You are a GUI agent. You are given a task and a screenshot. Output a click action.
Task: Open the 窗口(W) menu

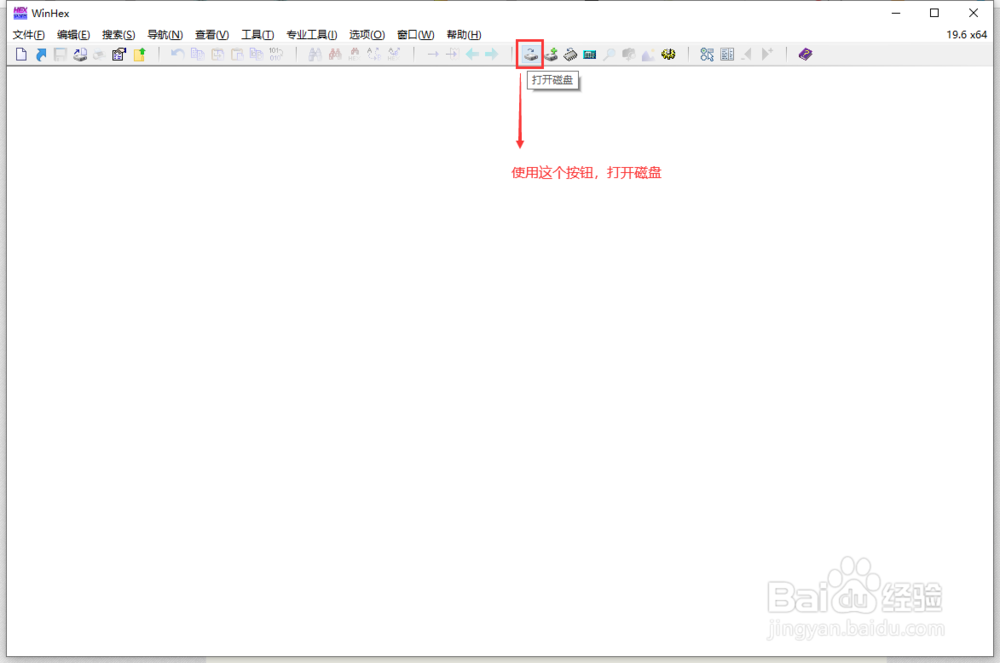tap(416, 35)
